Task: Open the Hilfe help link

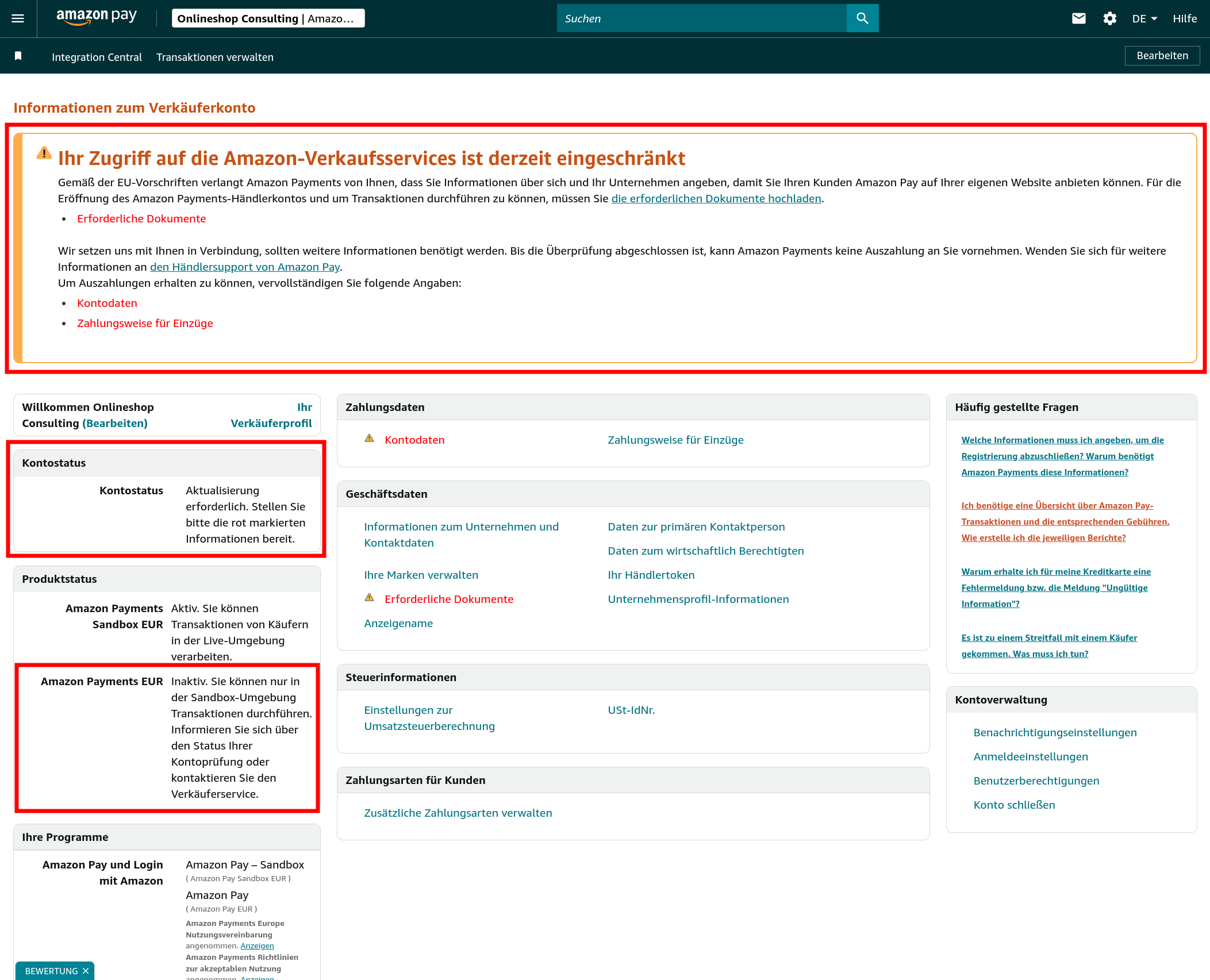Action: click(1185, 18)
